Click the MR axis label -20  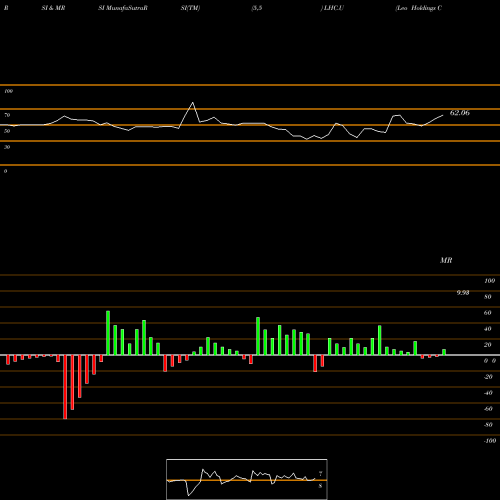[x=488, y=377]
